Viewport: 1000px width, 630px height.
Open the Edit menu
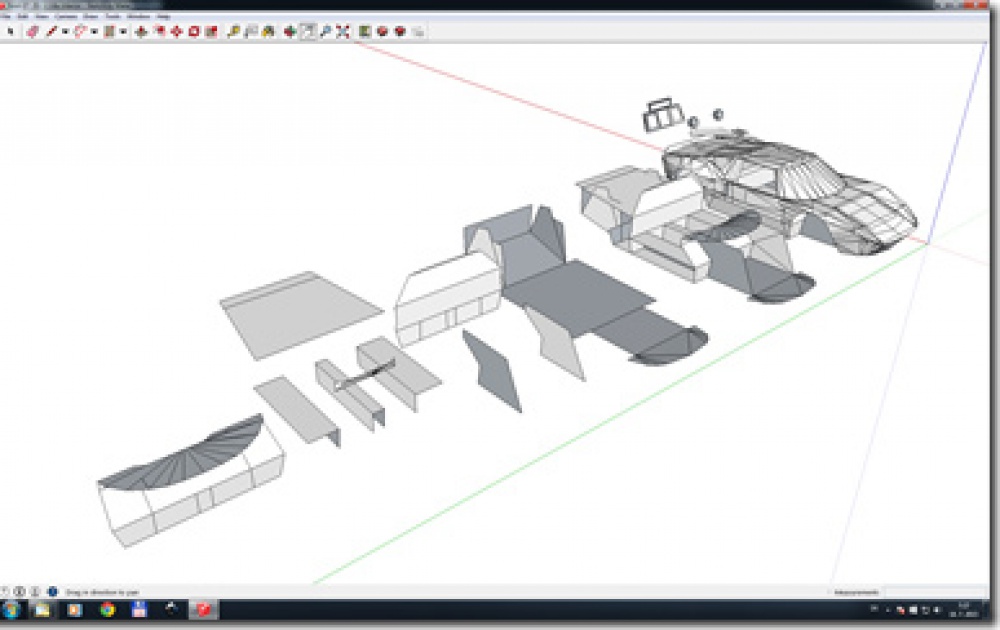coord(23,17)
